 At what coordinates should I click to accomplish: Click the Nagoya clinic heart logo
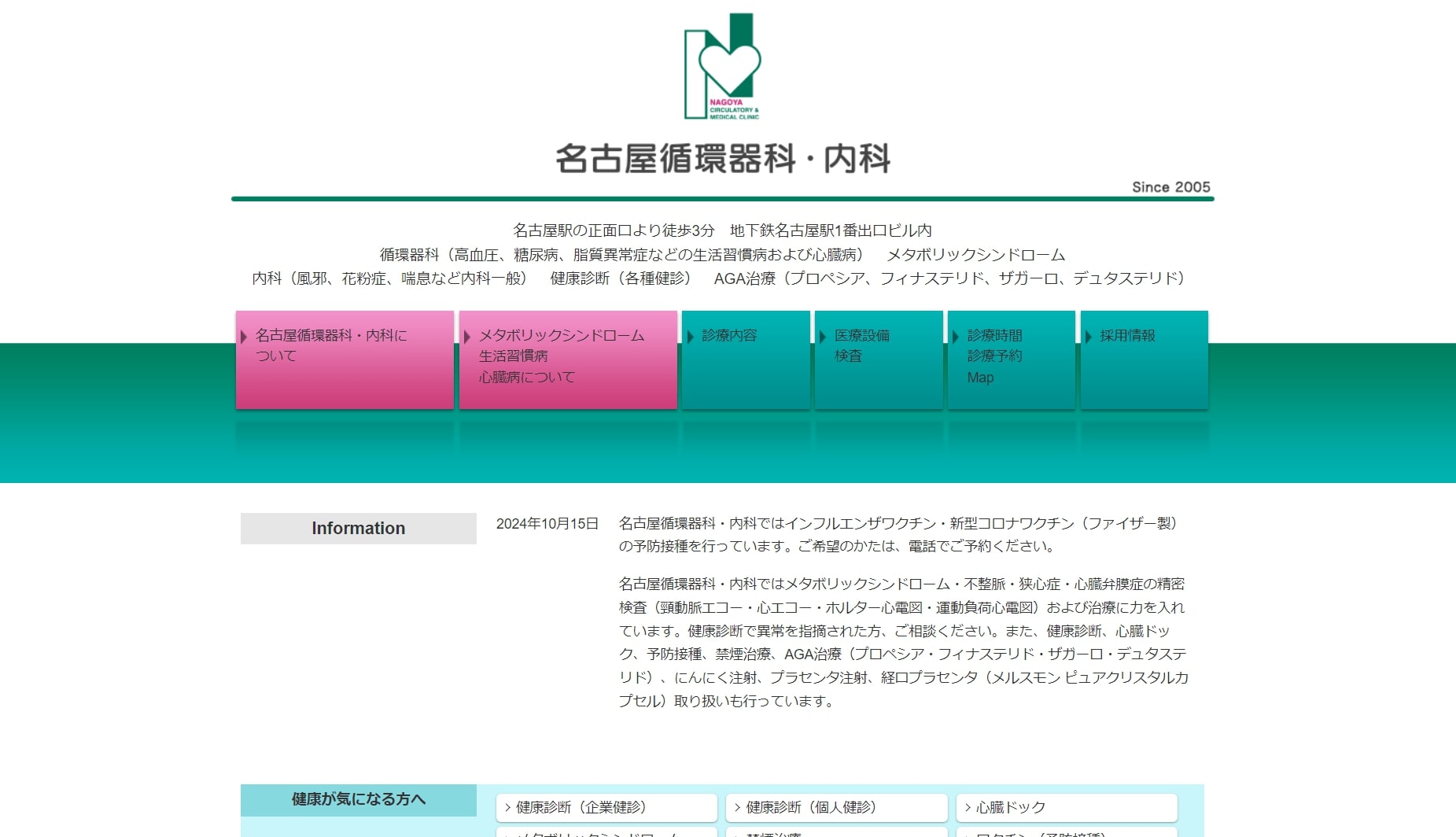pos(722,66)
